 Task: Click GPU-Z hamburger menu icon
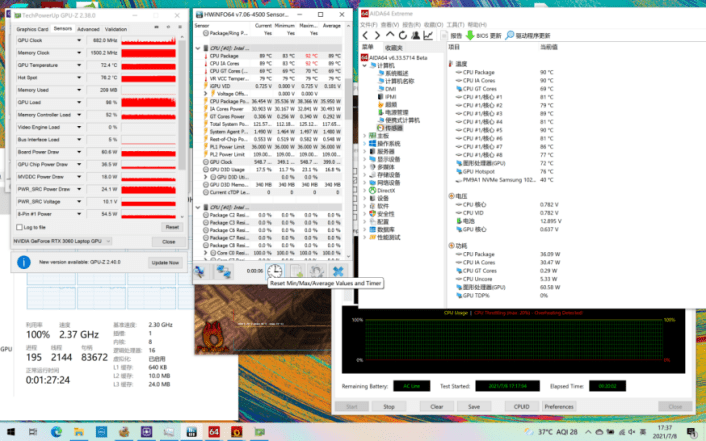(180, 27)
